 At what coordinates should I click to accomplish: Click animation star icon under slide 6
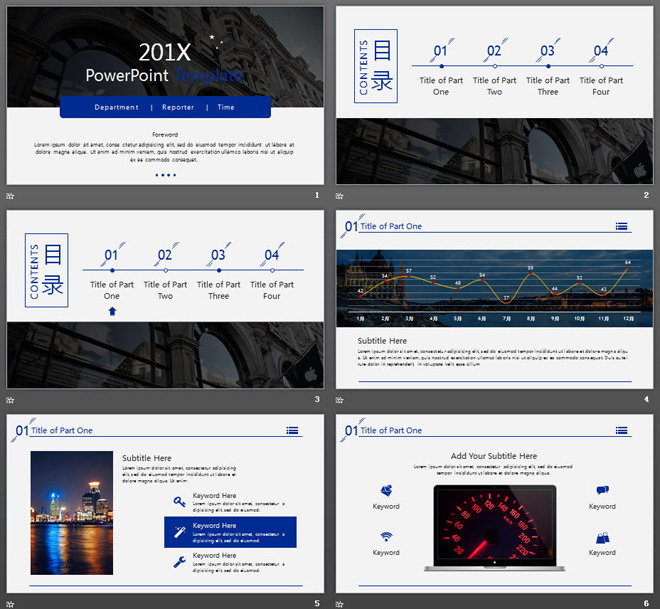[x=339, y=604]
